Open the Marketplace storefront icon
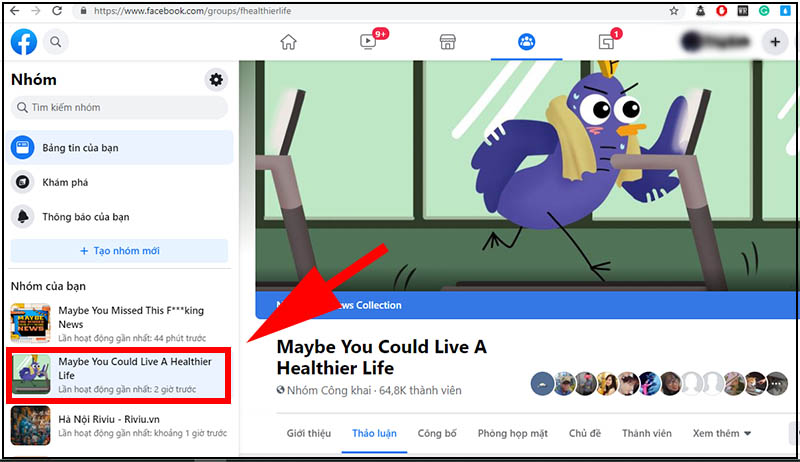 447,42
